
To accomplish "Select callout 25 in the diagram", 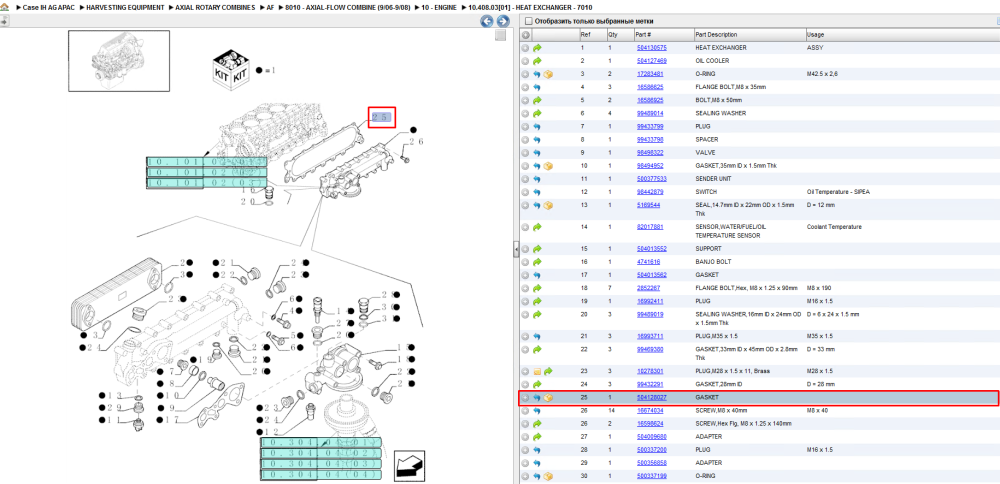I will tap(382, 117).
